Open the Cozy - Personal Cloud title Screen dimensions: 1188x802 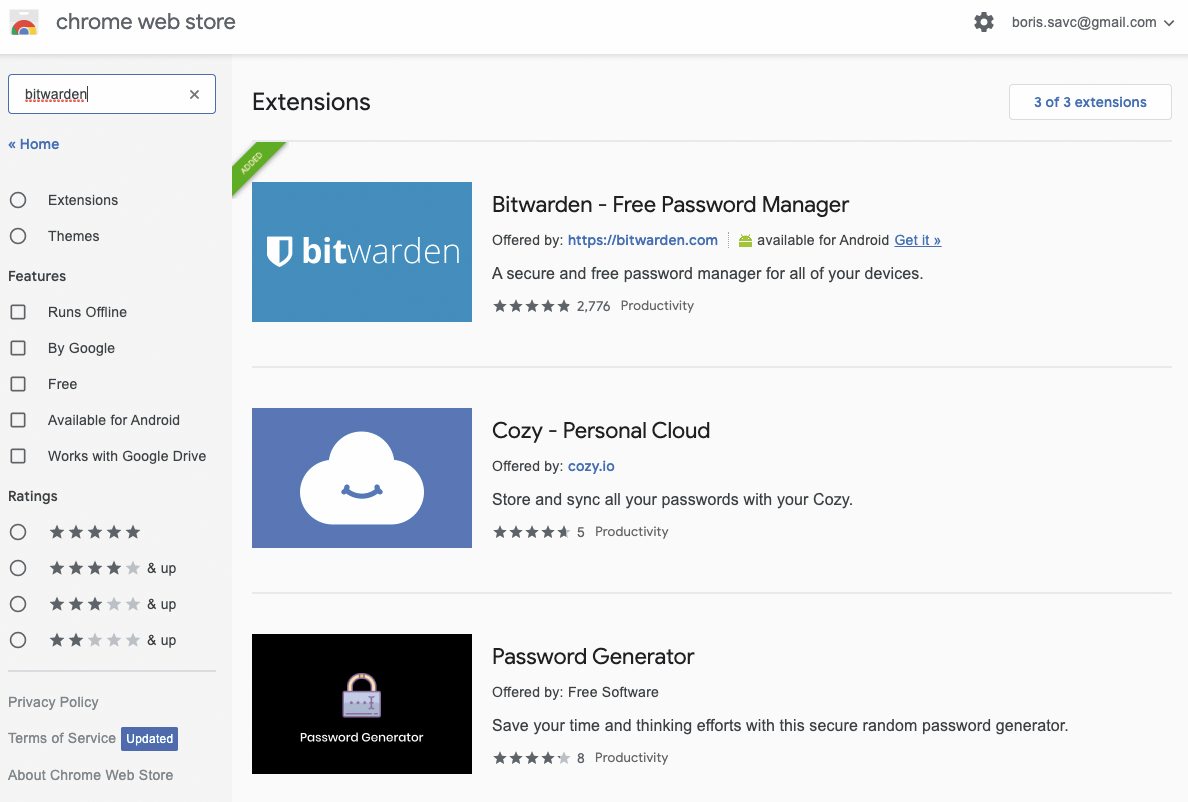coord(601,430)
